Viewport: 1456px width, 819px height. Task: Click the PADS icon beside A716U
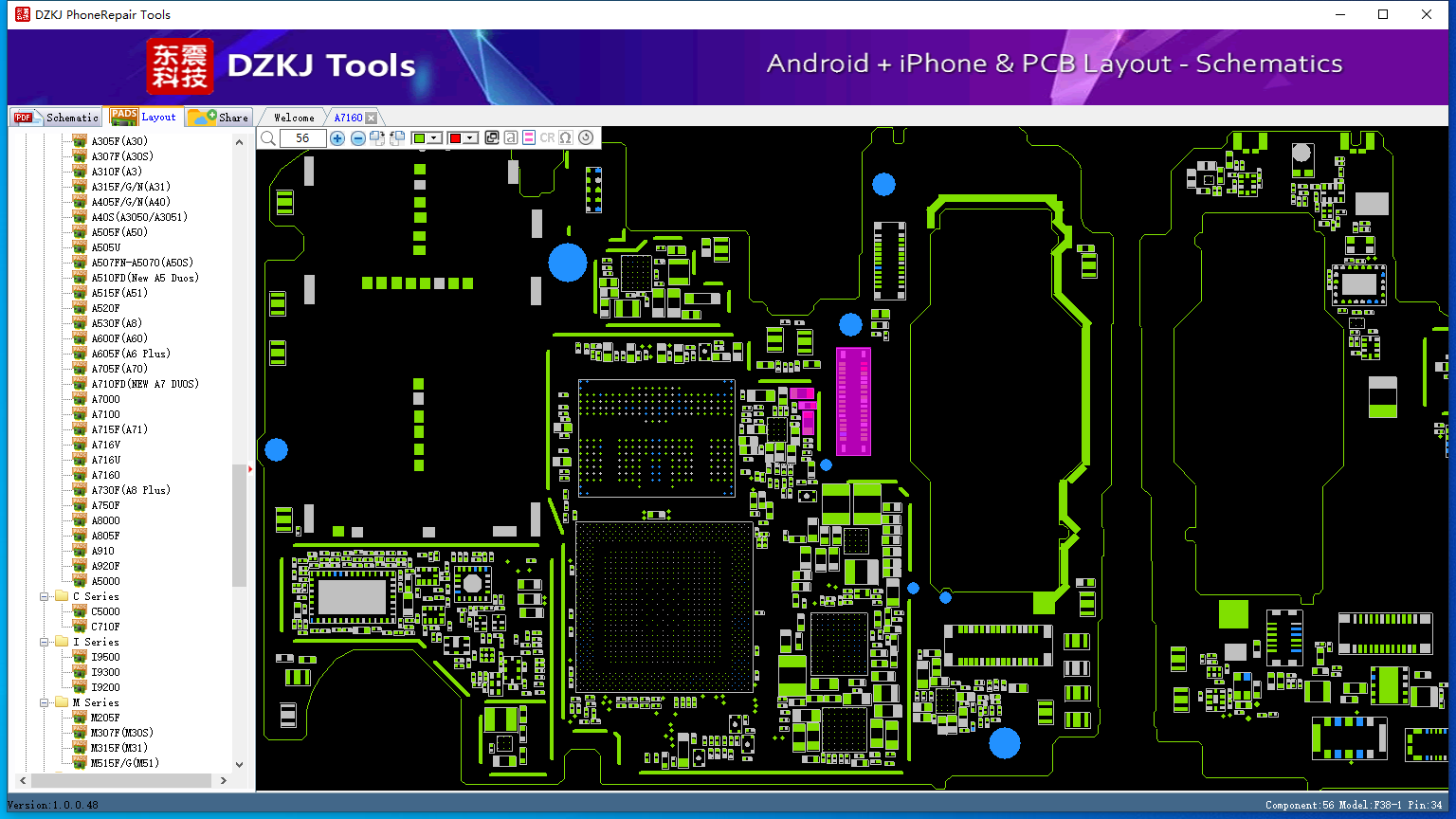coord(80,460)
